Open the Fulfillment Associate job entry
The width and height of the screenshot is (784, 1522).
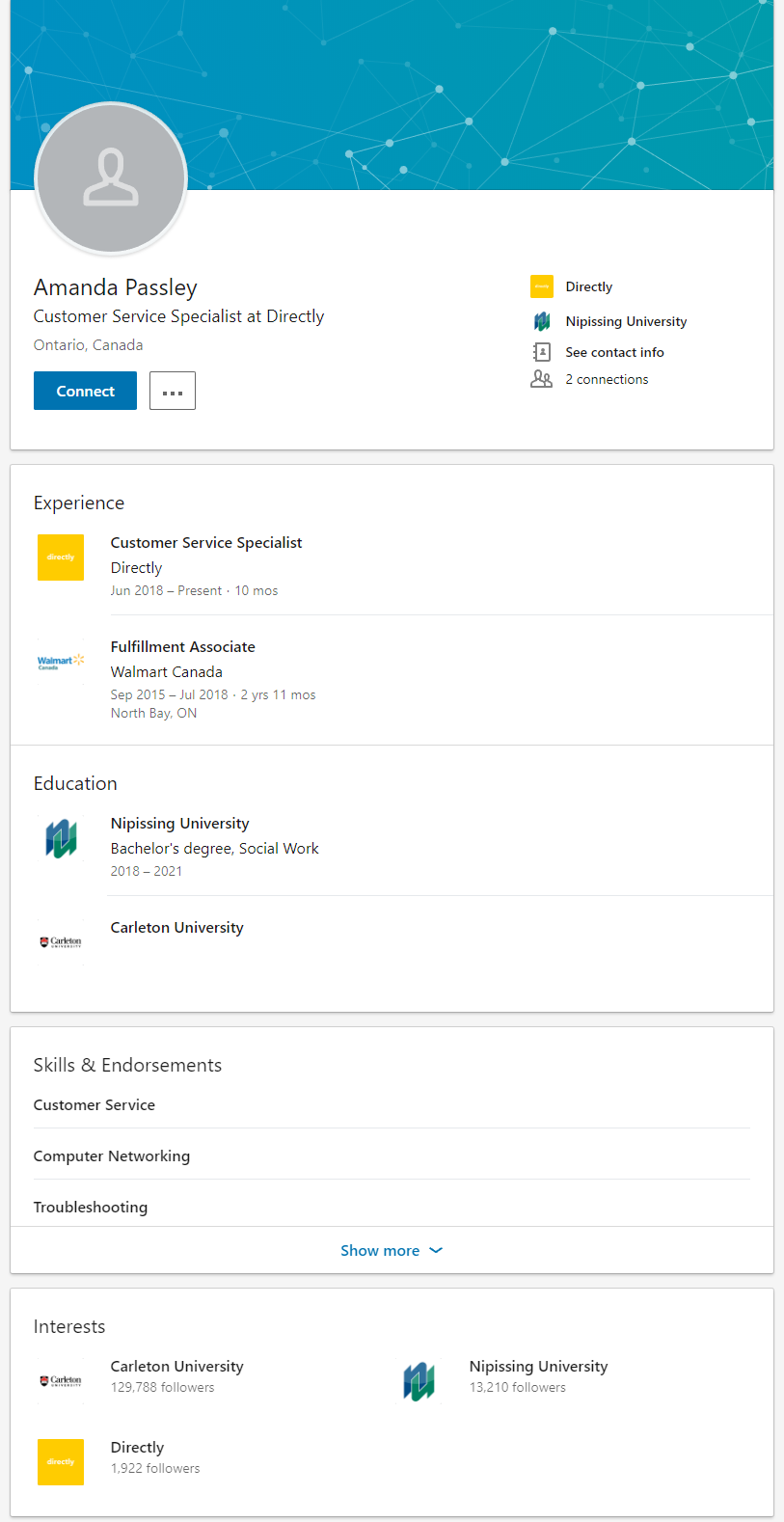(183, 647)
